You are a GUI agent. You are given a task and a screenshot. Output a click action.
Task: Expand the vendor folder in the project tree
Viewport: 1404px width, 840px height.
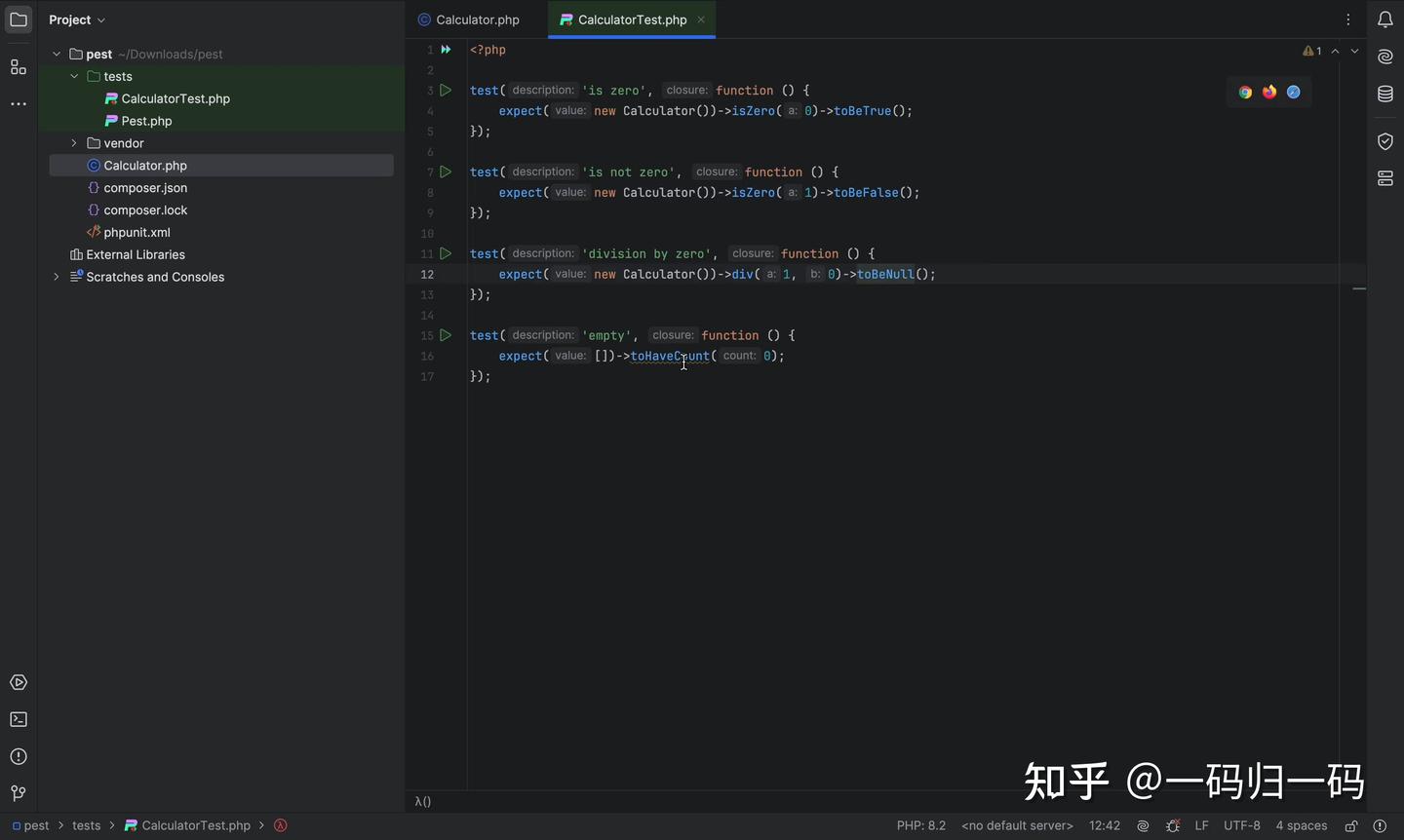(73, 143)
